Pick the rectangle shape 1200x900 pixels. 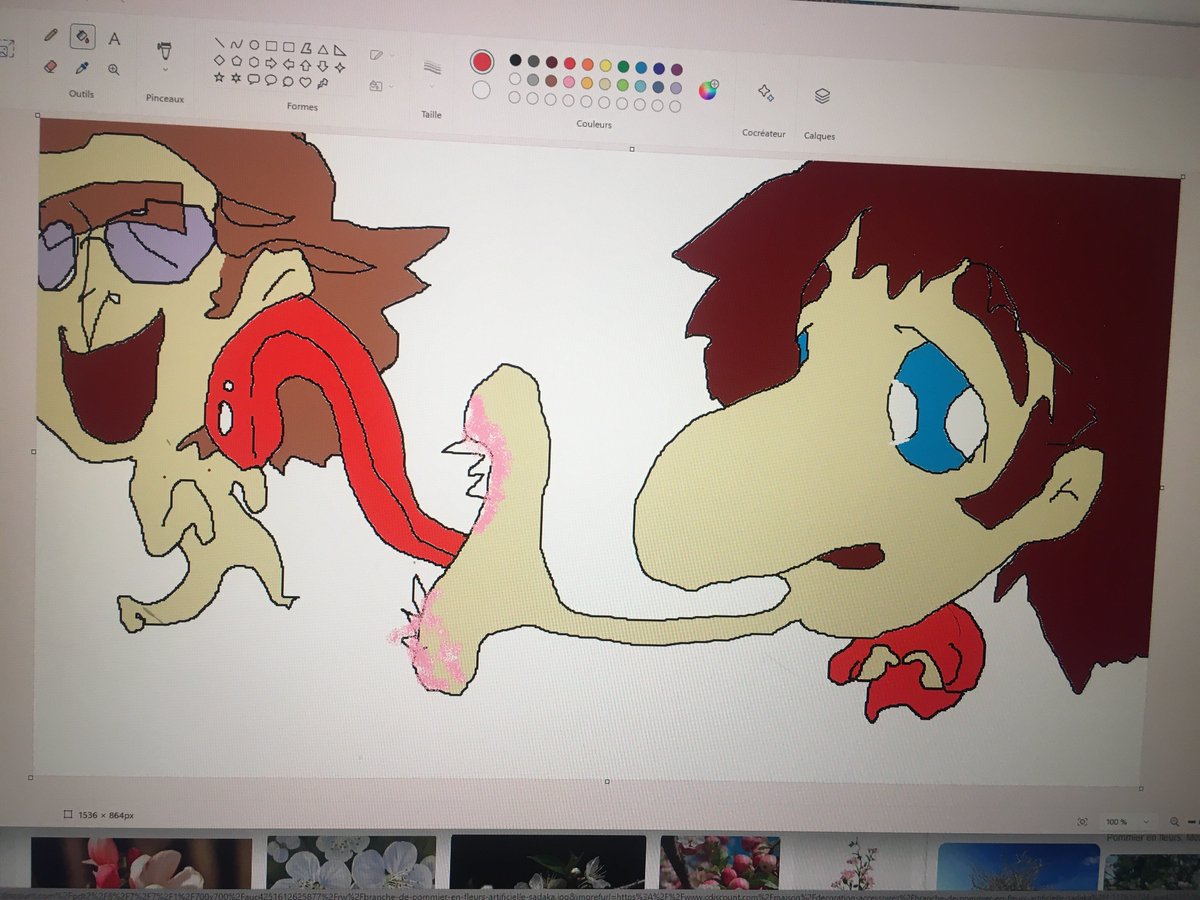point(271,46)
